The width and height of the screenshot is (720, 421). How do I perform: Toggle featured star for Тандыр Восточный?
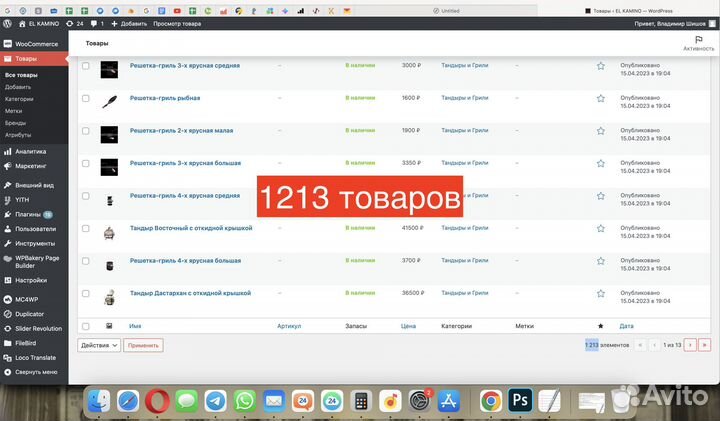[x=601, y=229]
